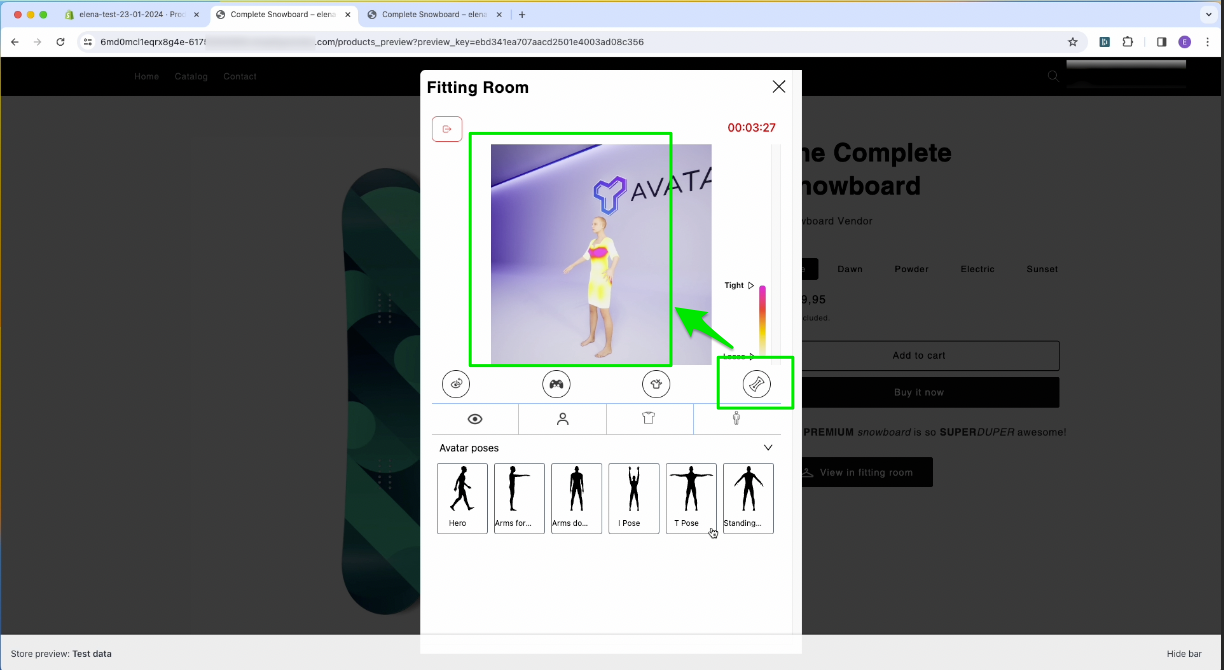Reload the current page
The height and width of the screenshot is (670, 1224).
coord(60,42)
